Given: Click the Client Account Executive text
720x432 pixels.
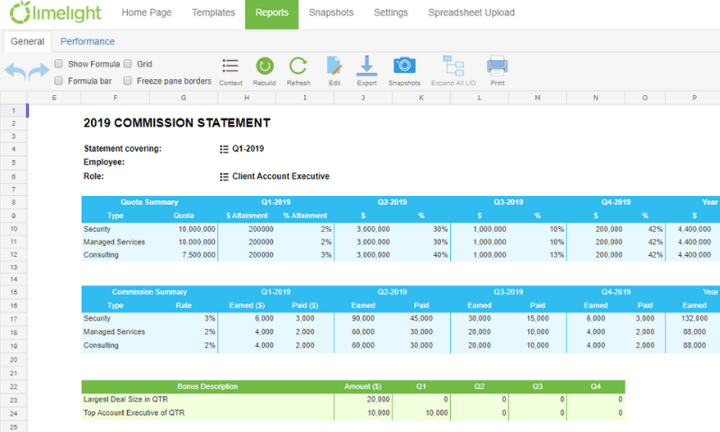Looking at the screenshot, I should [x=281, y=176].
